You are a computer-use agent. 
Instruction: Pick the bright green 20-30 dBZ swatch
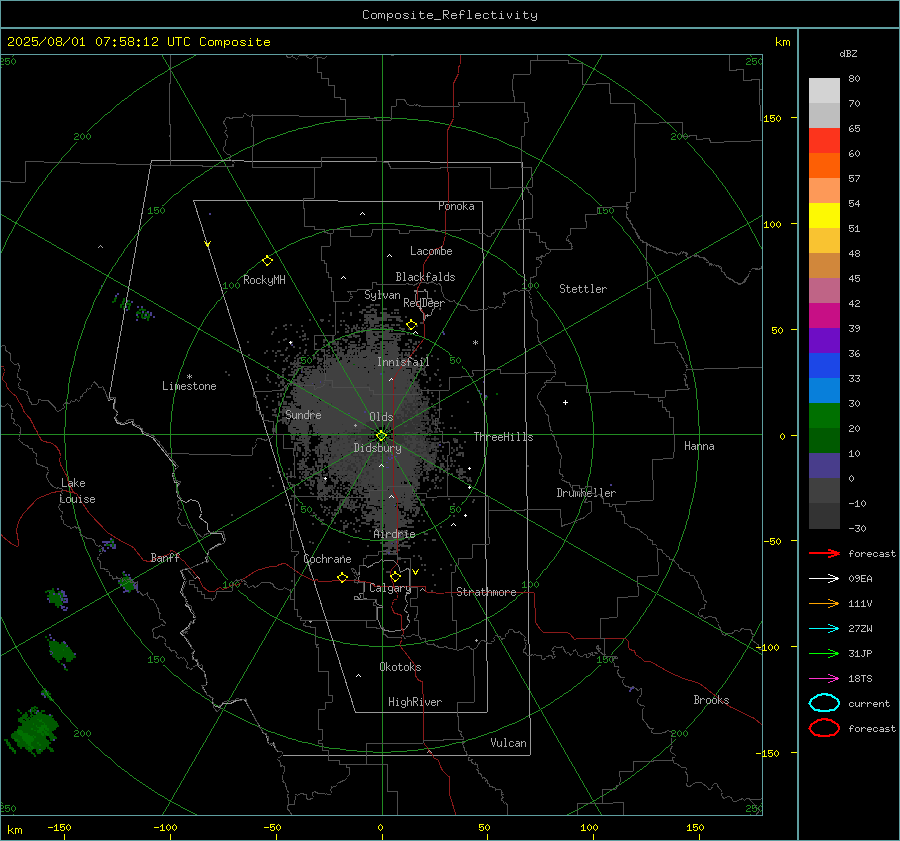[824, 416]
